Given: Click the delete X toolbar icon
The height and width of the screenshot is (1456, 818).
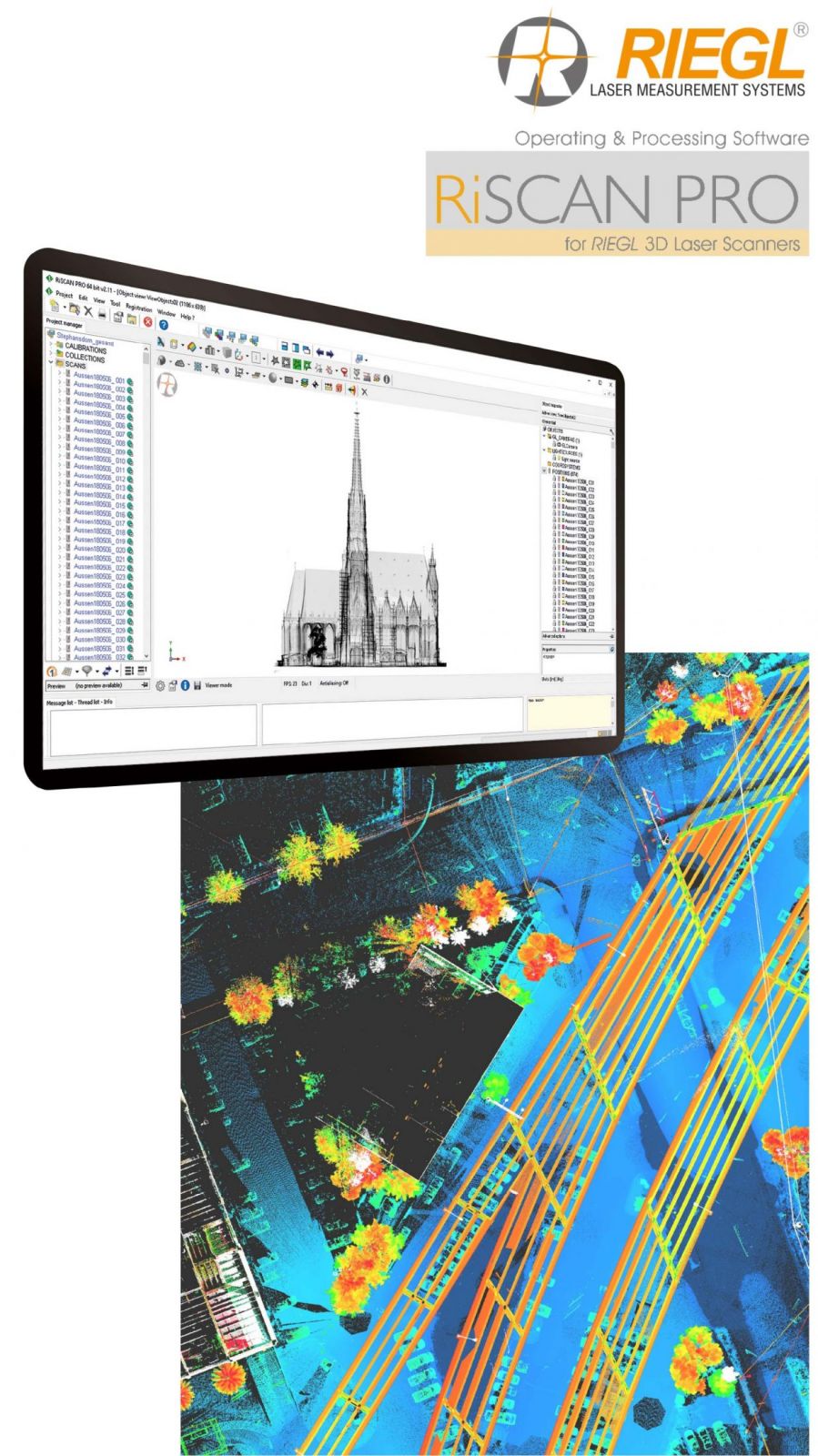Looking at the screenshot, I should click(88, 311).
